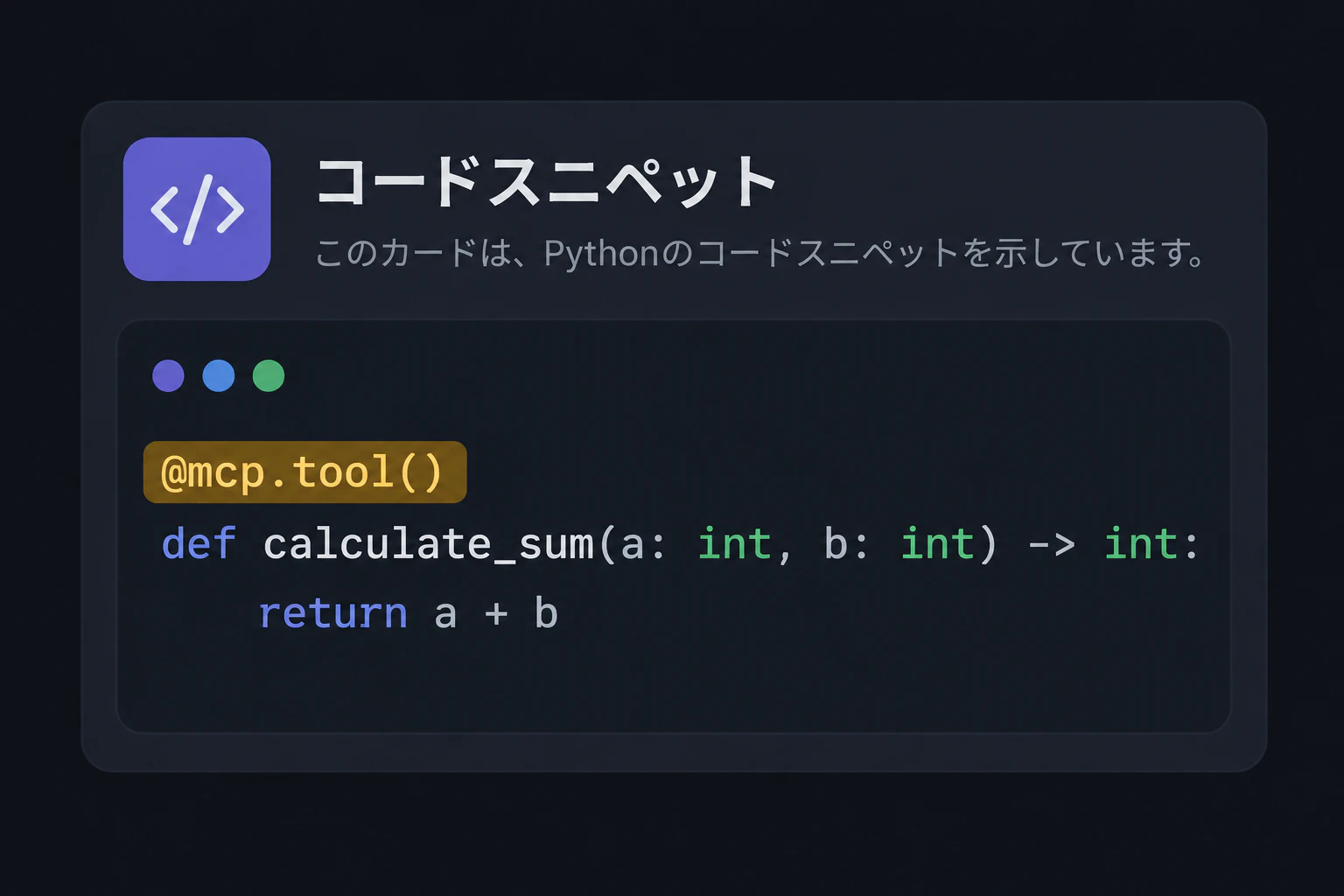Select the コードスニペット heading
Viewport: 1344px width, 896px height.
(546, 182)
